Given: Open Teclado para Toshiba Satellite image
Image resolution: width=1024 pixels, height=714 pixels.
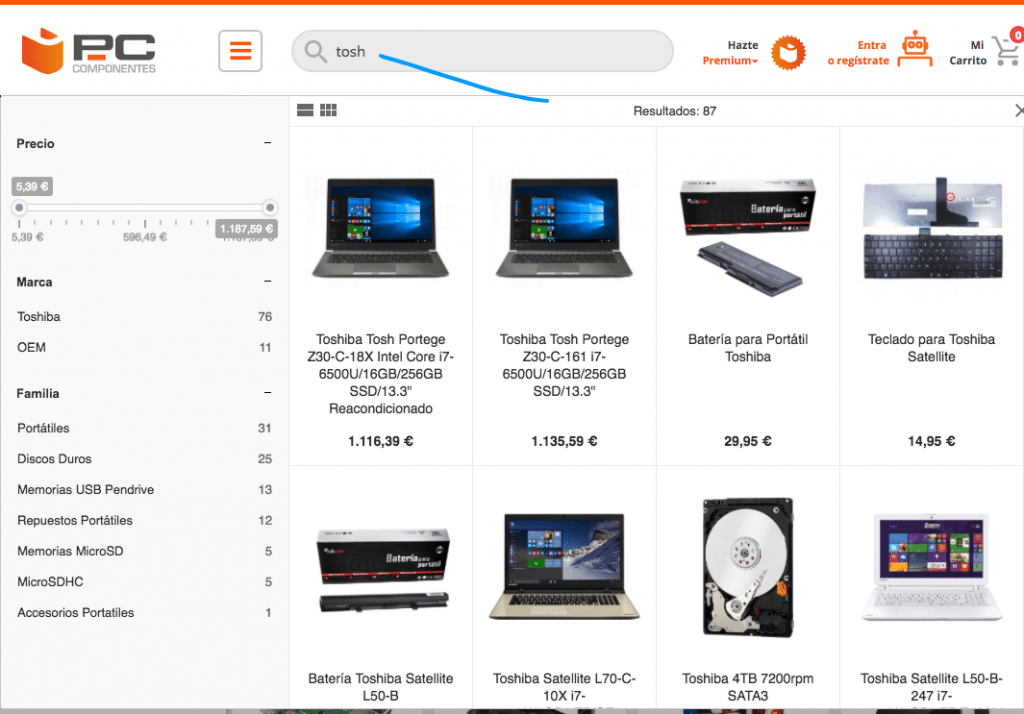Looking at the screenshot, I should pyautogui.click(x=932, y=229).
